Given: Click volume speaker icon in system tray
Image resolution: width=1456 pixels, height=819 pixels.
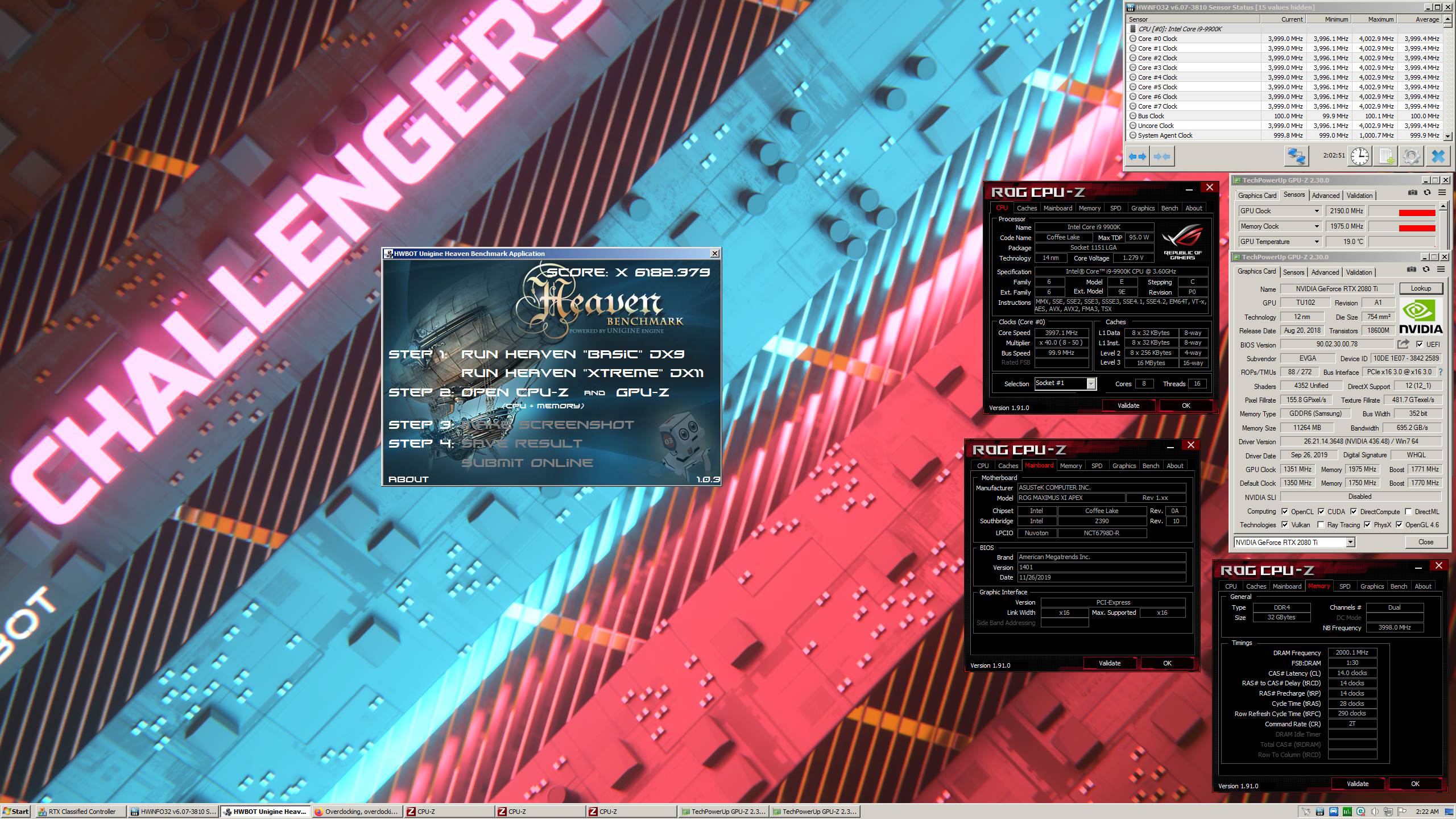Looking at the screenshot, I should point(1375,812).
